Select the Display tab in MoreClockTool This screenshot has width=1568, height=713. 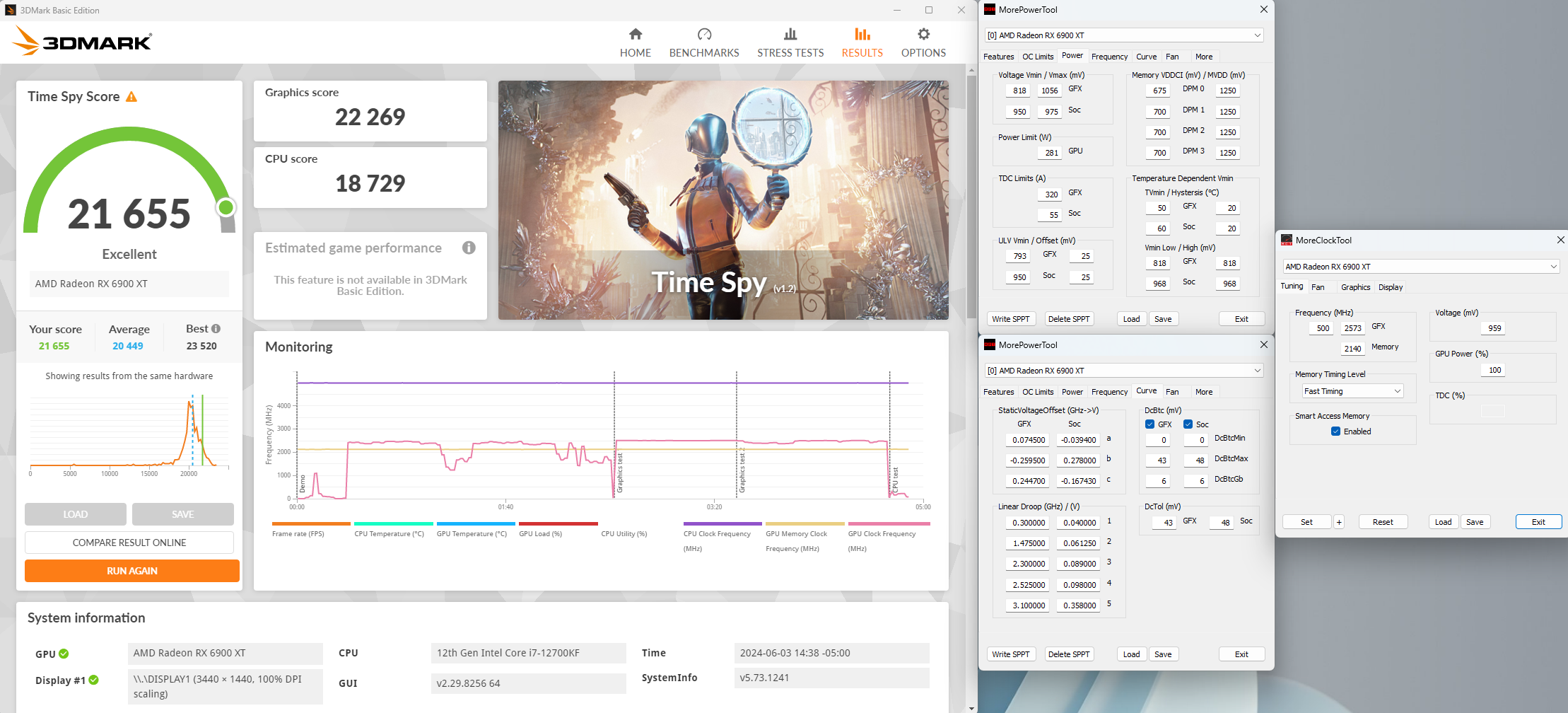pyautogui.click(x=1391, y=287)
